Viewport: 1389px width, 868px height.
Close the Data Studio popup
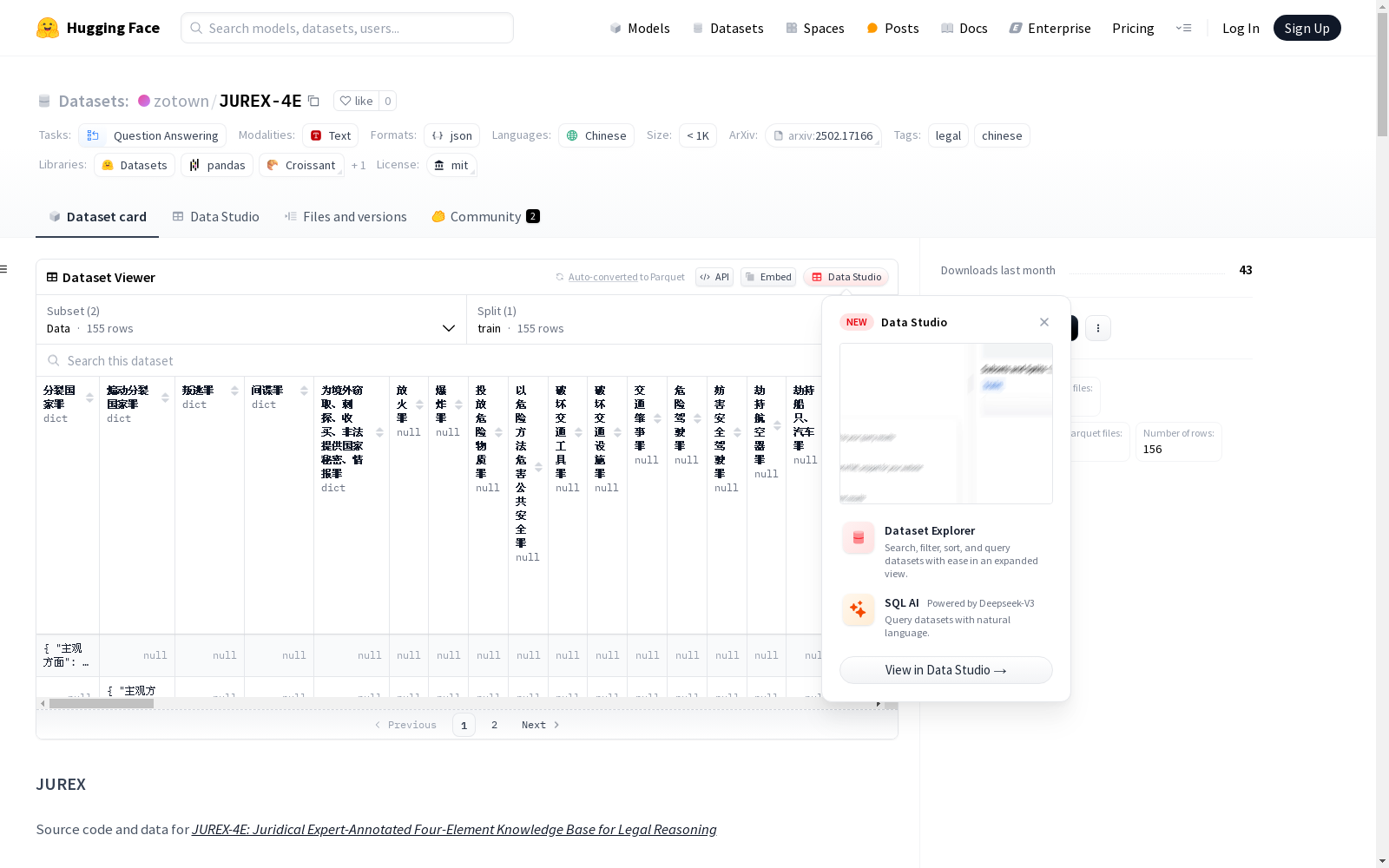coord(1044,322)
